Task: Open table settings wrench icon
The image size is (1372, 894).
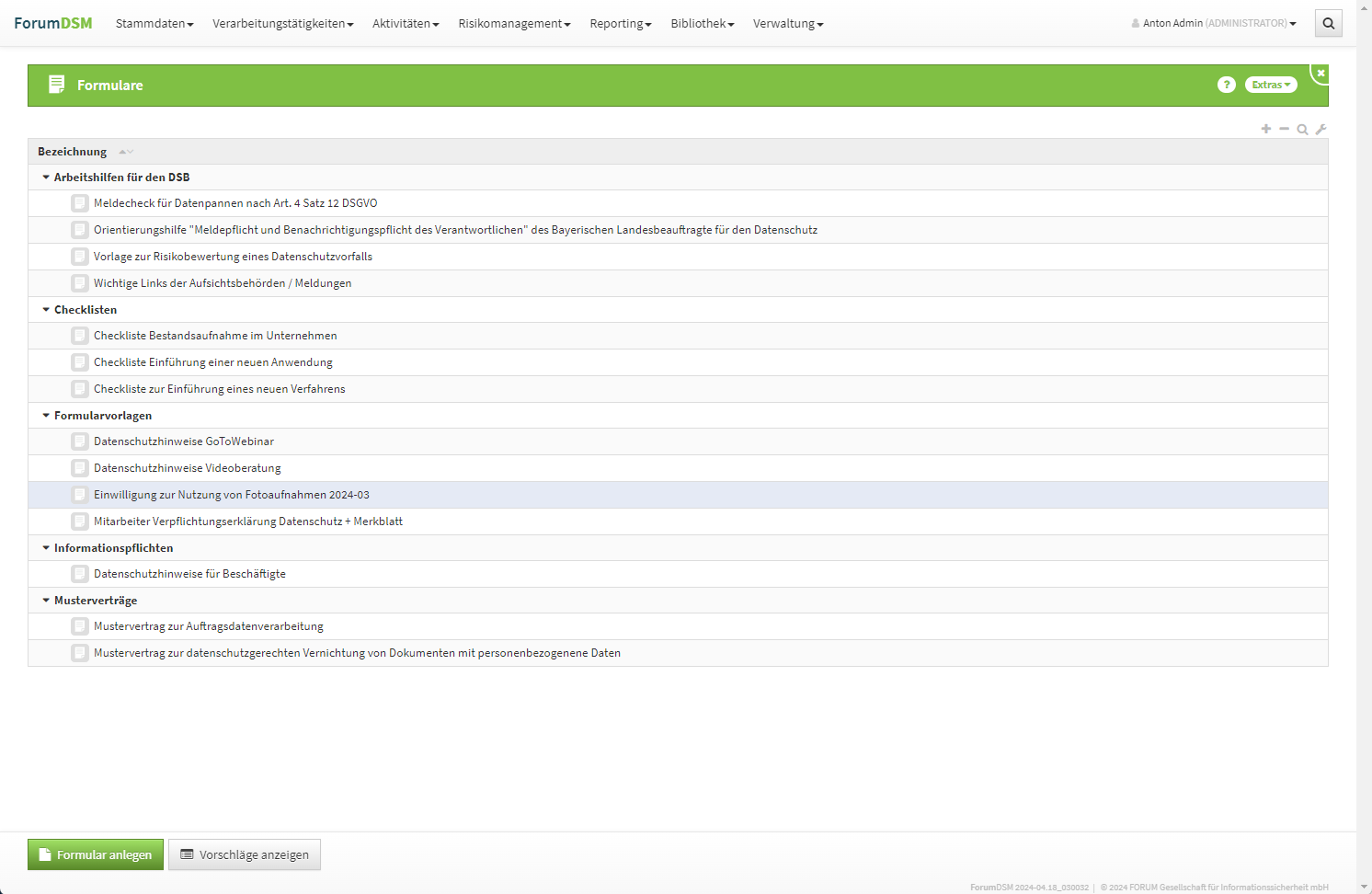Action: point(1321,130)
